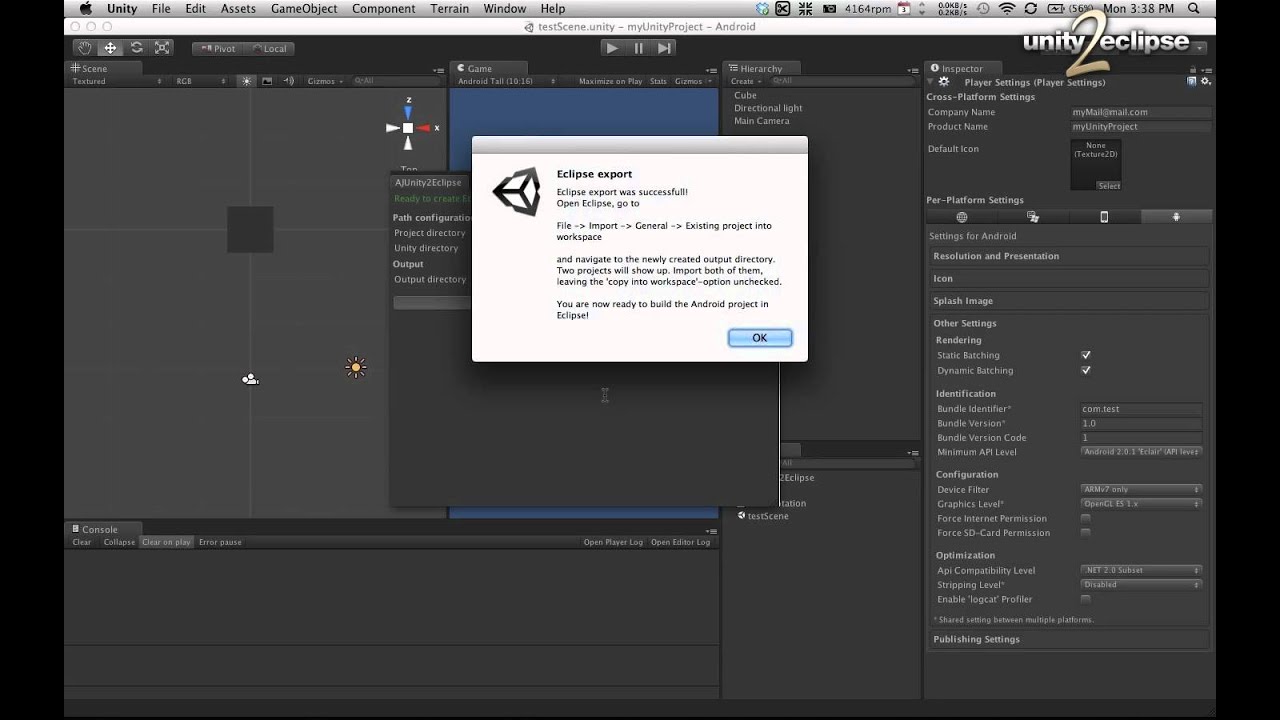Start Play mode
Viewport: 1280px width, 720px height.
coord(612,48)
